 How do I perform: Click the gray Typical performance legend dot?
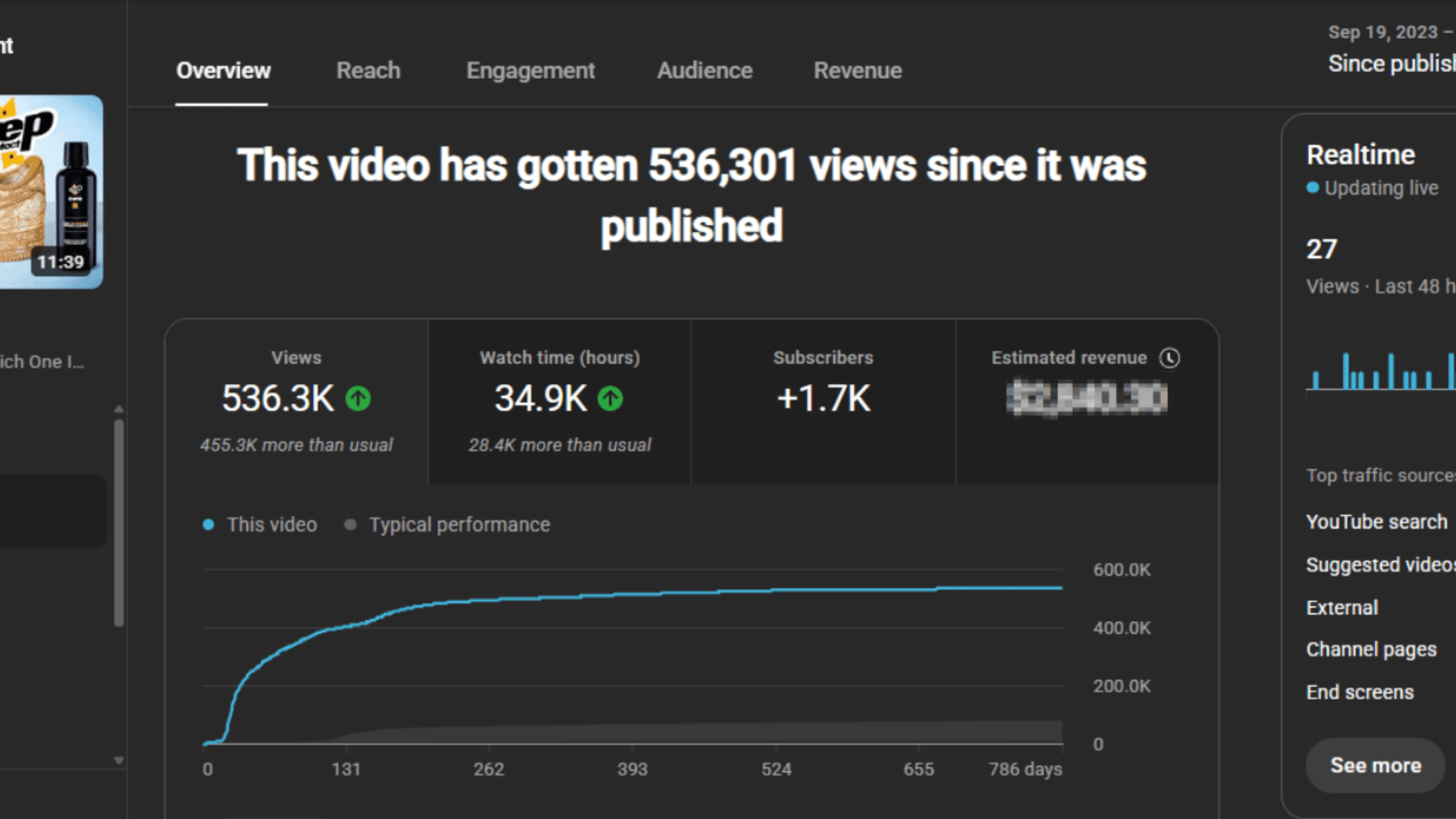350,525
